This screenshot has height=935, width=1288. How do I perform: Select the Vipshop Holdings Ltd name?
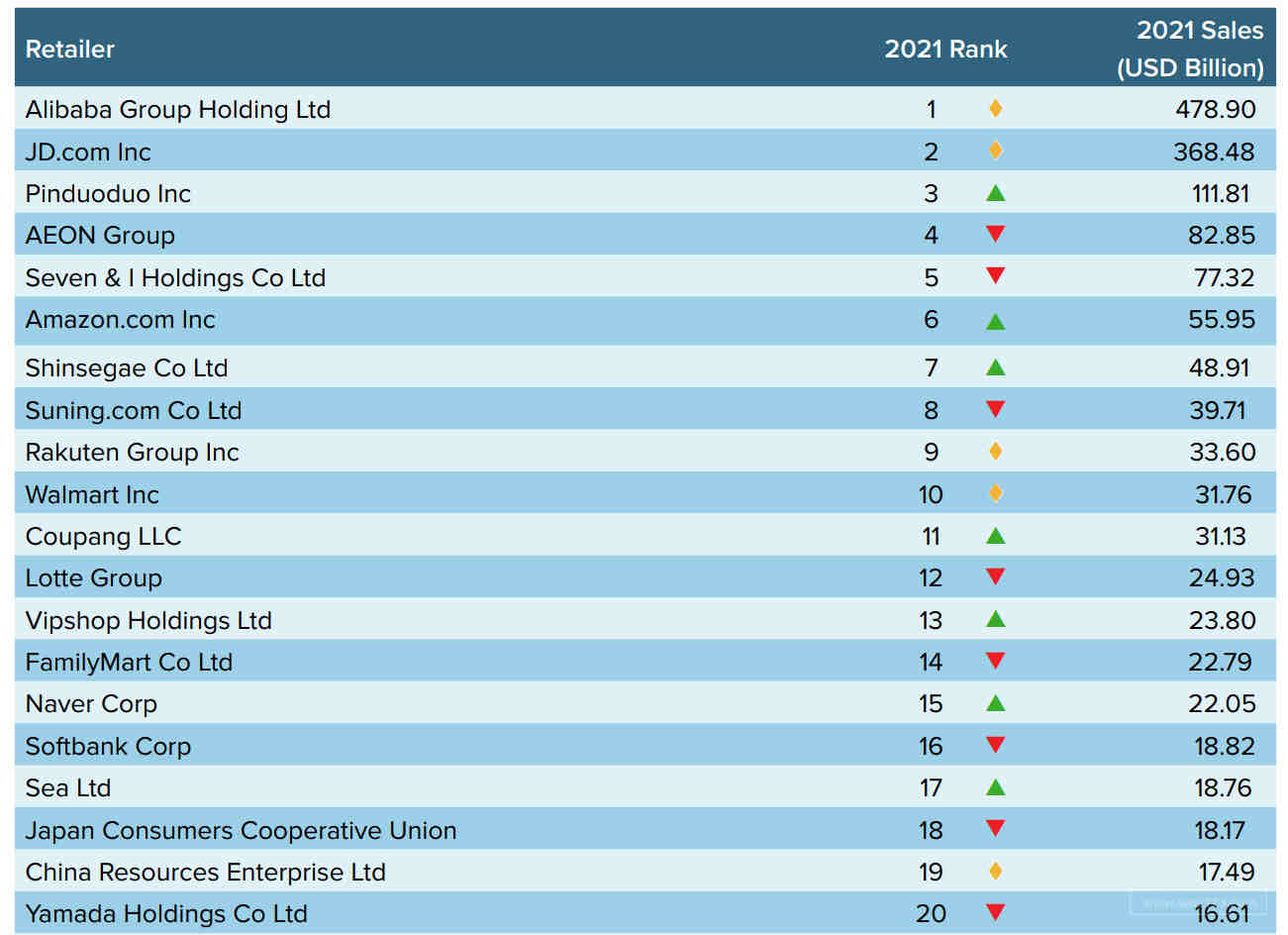coord(149,621)
